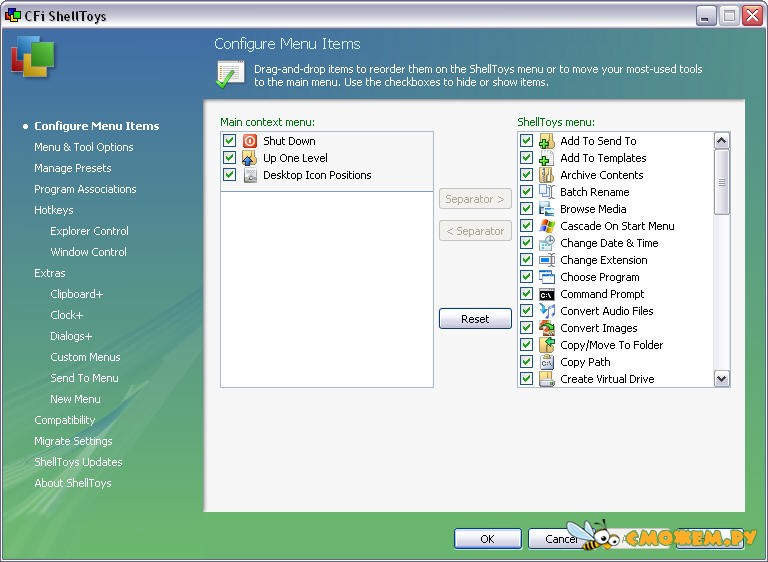Open Manage Presets in the sidebar

tap(72, 168)
